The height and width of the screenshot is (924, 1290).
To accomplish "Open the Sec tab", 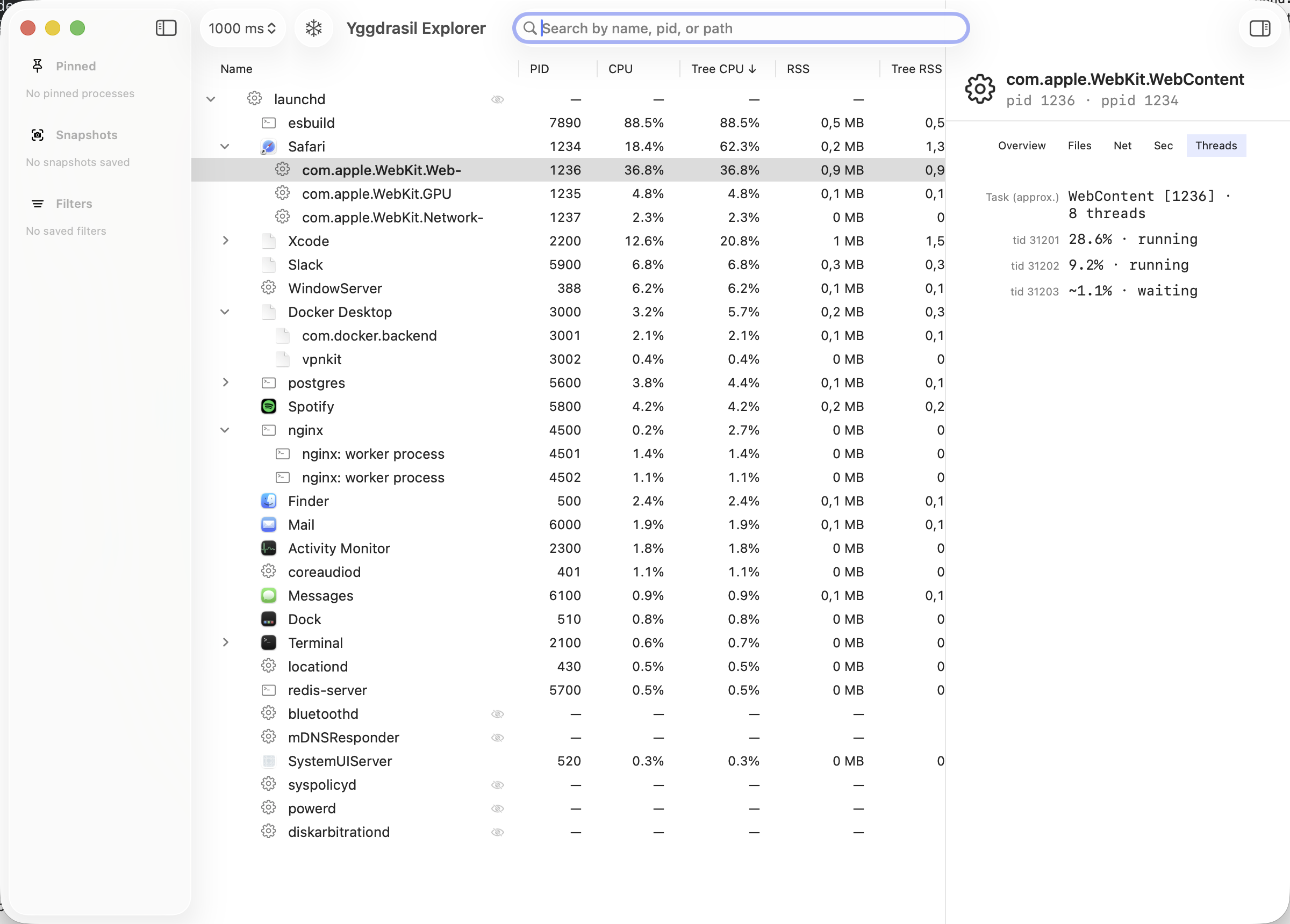I will 1163,146.
